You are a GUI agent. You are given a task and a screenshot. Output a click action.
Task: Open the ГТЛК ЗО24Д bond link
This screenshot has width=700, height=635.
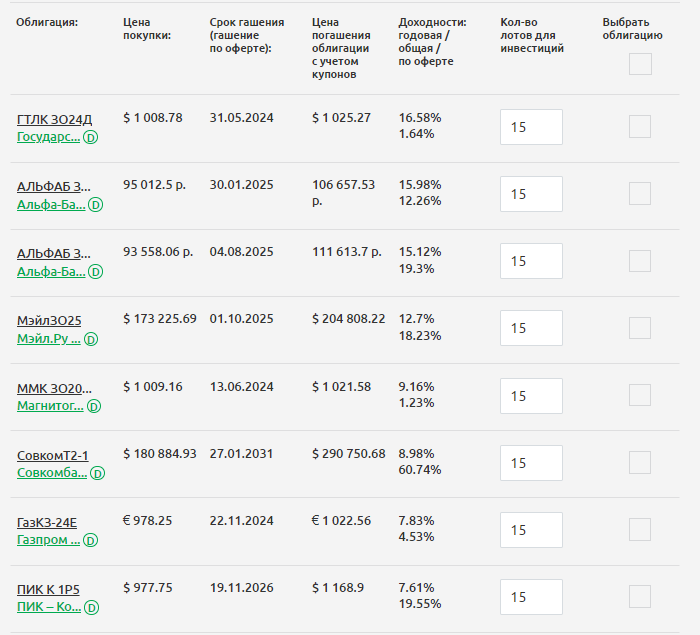coord(54,119)
